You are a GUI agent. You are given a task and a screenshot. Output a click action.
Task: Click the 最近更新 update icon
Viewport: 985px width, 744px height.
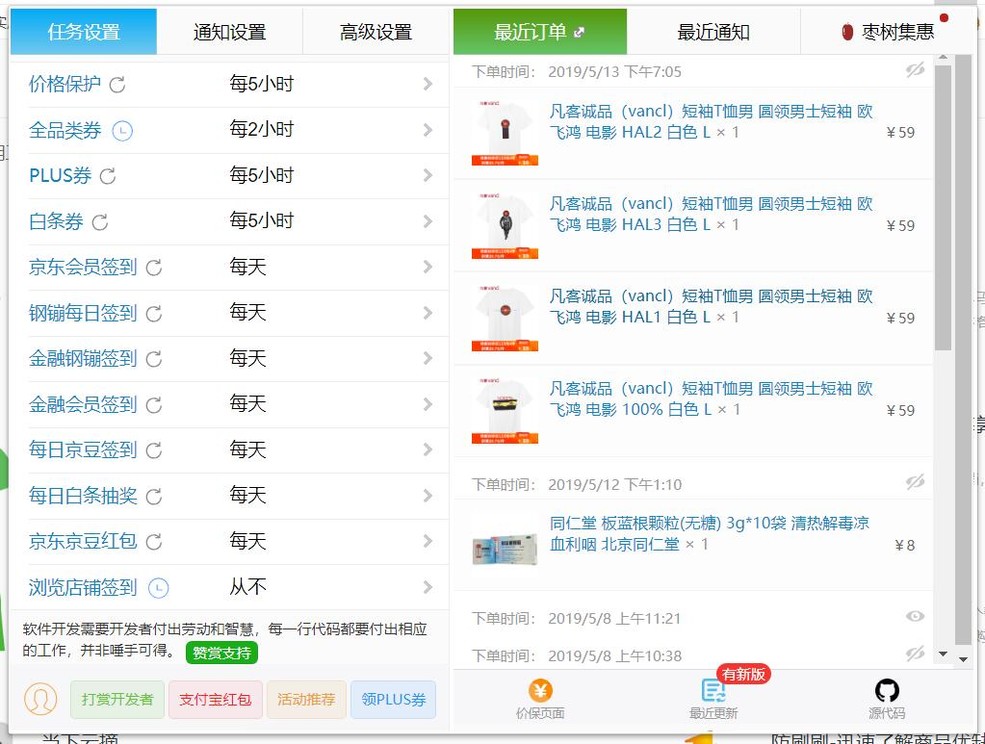click(x=712, y=691)
